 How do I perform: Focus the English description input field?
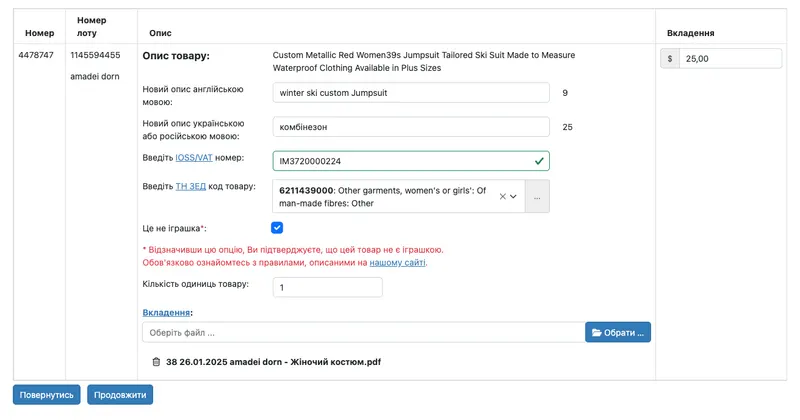point(411,93)
